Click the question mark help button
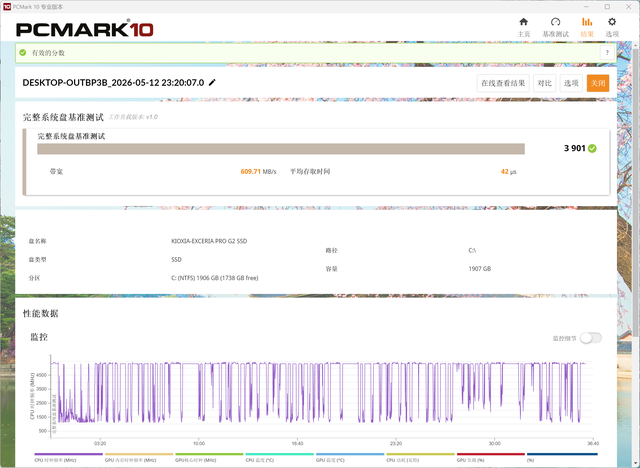This screenshot has width=640, height=468. coord(607,53)
